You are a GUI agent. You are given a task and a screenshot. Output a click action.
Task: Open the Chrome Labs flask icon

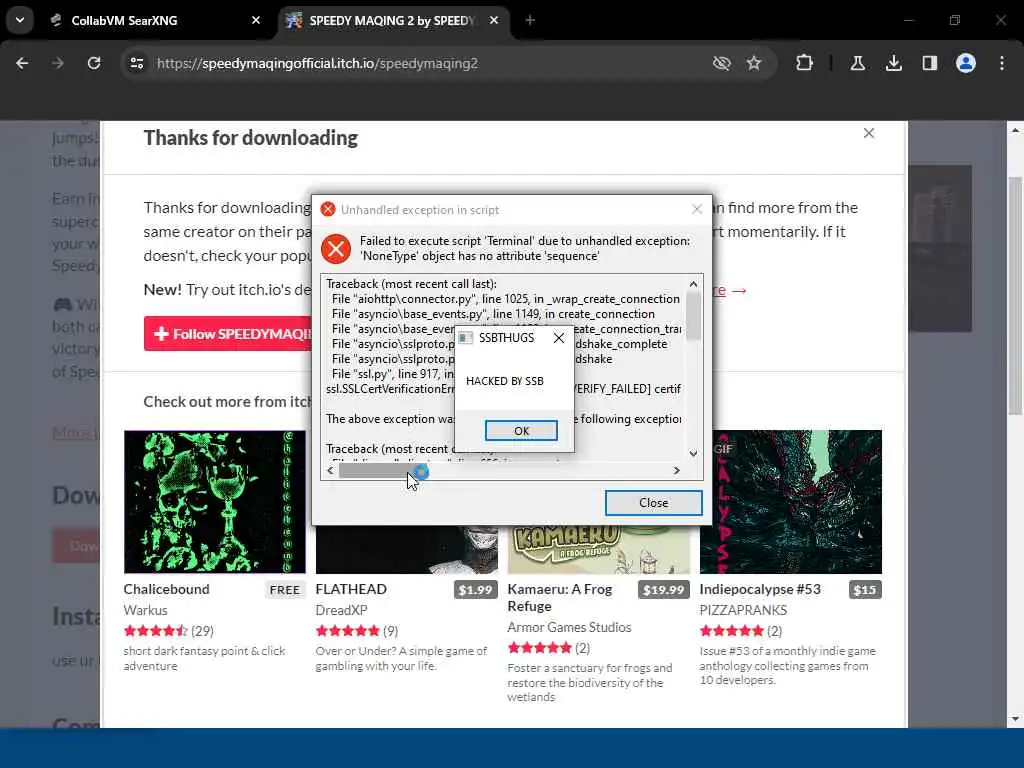pyautogui.click(x=858, y=63)
